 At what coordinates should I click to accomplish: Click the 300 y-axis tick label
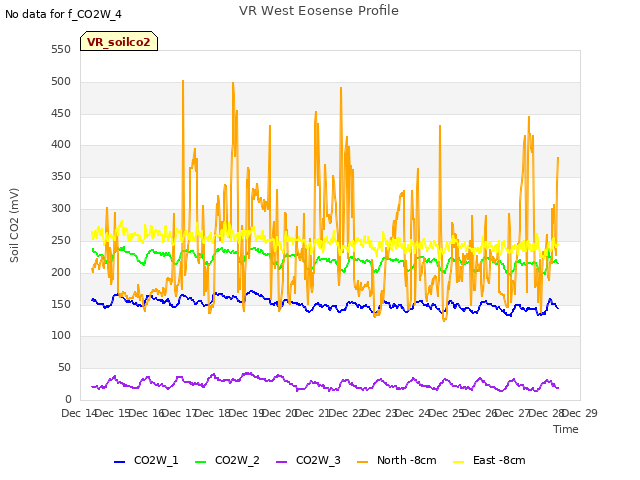pyautogui.click(x=61, y=208)
